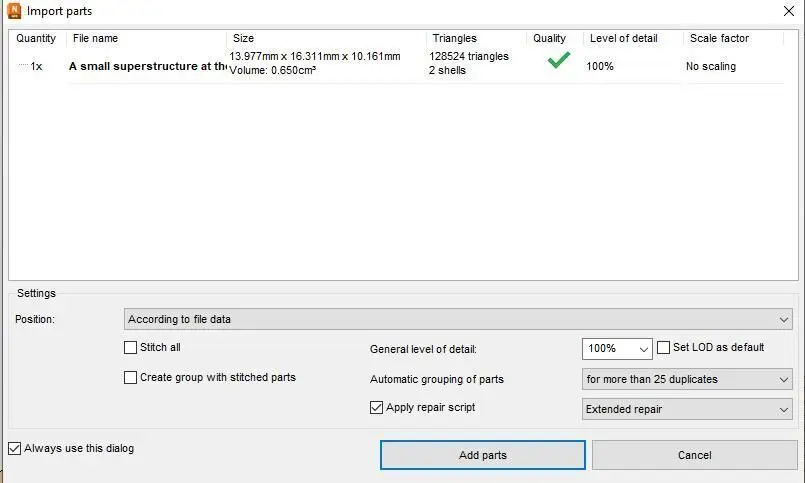Select the small superstructure part row

click(x=146, y=66)
